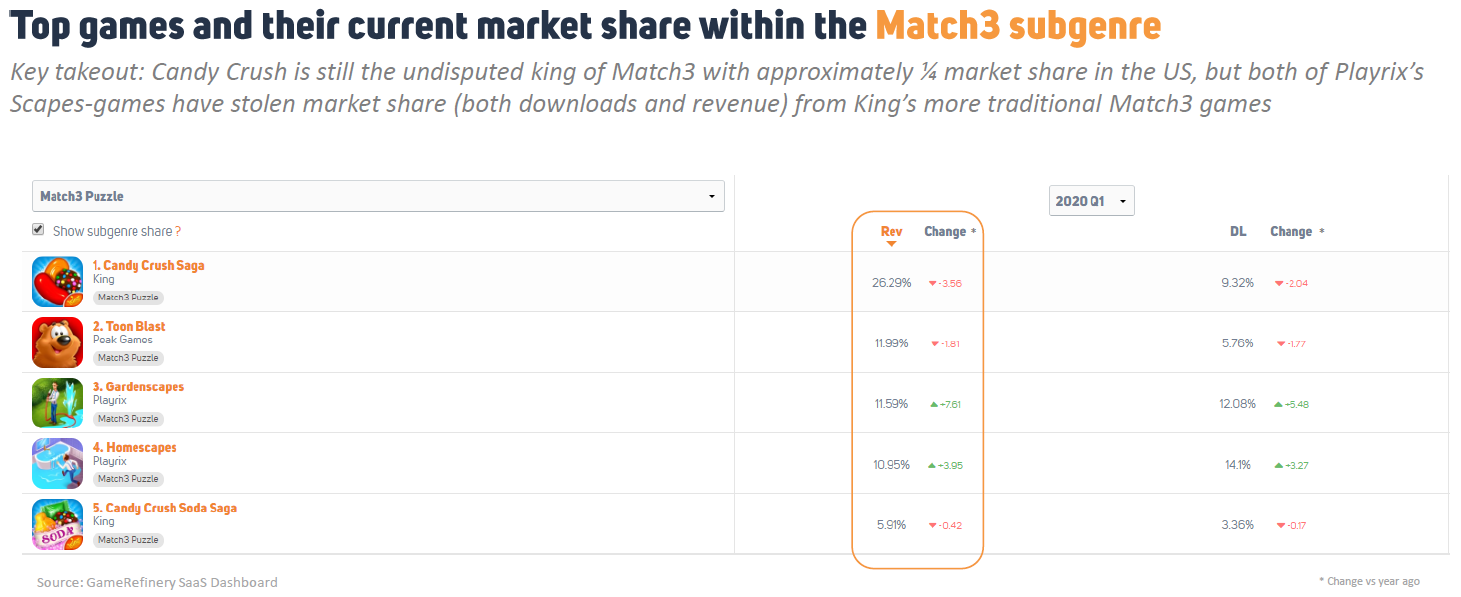Click the Match3 Puzzle tag under Candy Crush Soda Saga
Viewport: 1461px width, 597px height.
click(128, 540)
